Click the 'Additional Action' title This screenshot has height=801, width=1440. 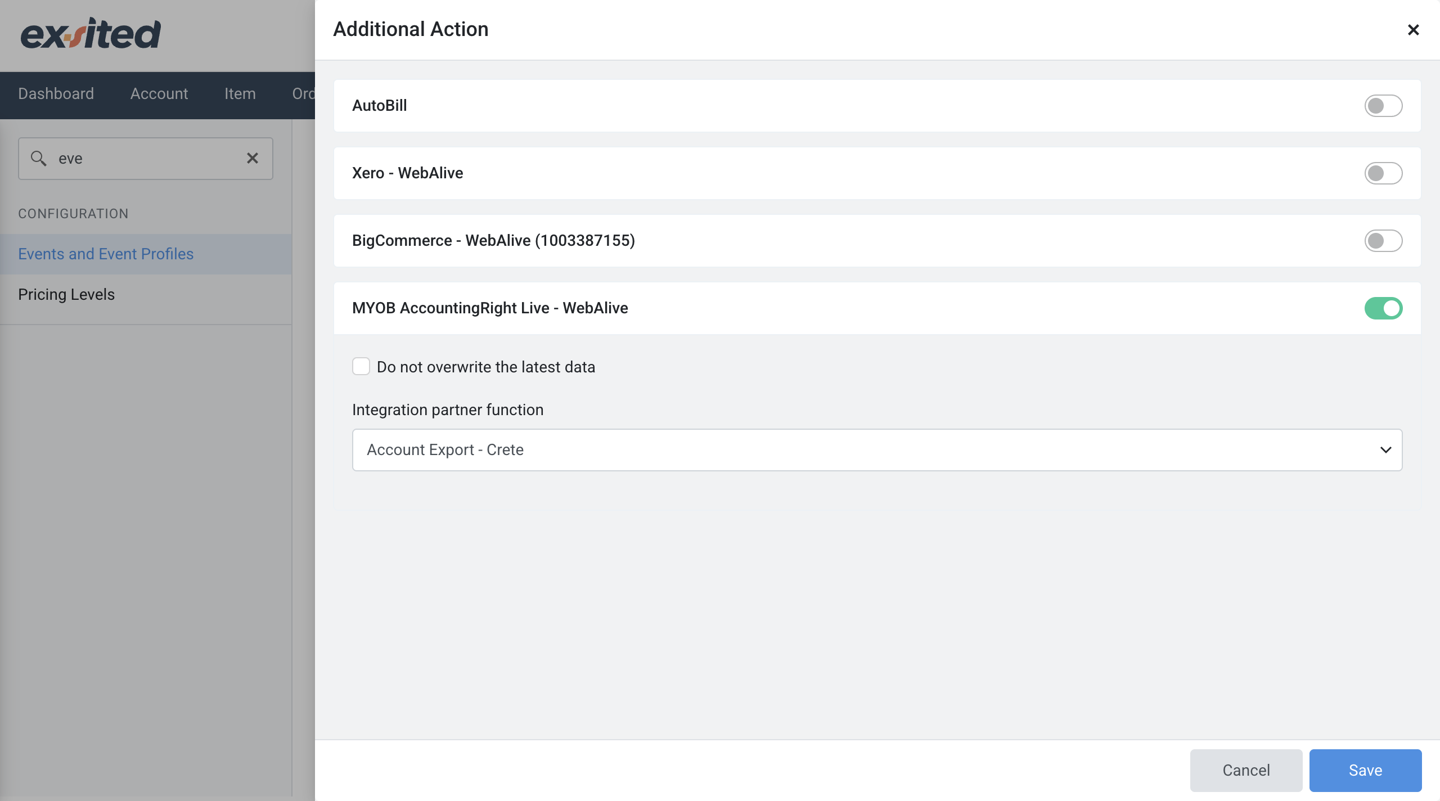pos(411,30)
